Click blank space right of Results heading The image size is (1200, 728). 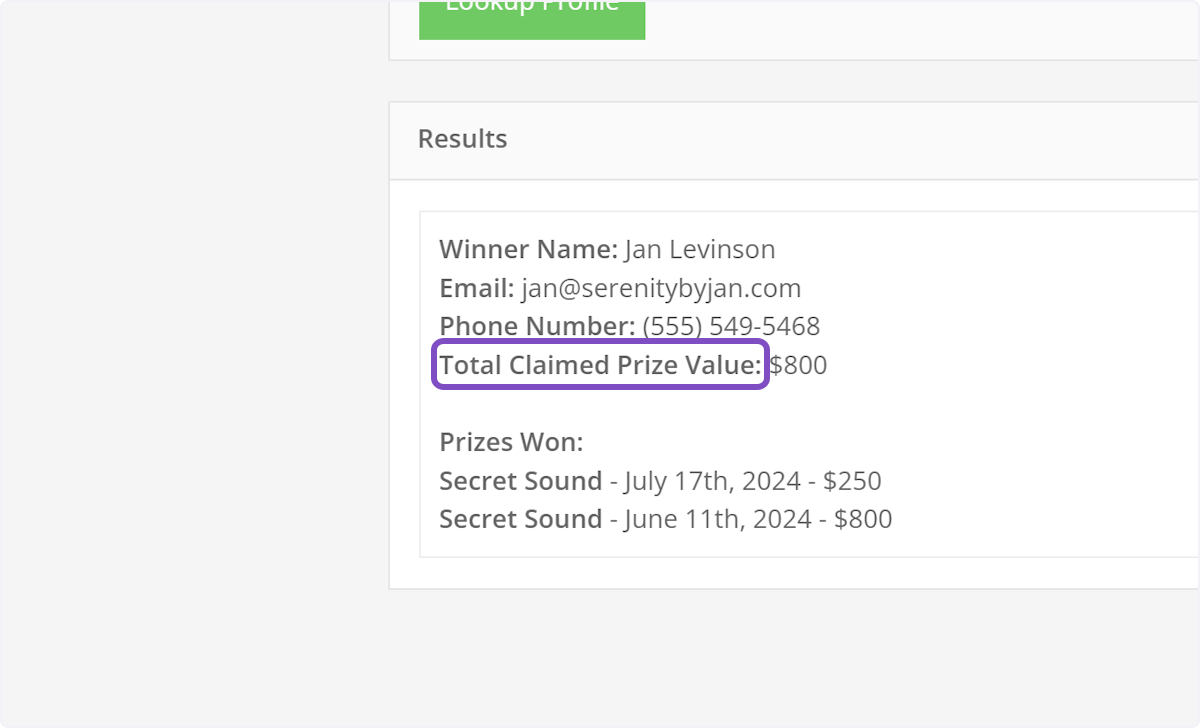(x=850, y=139)
